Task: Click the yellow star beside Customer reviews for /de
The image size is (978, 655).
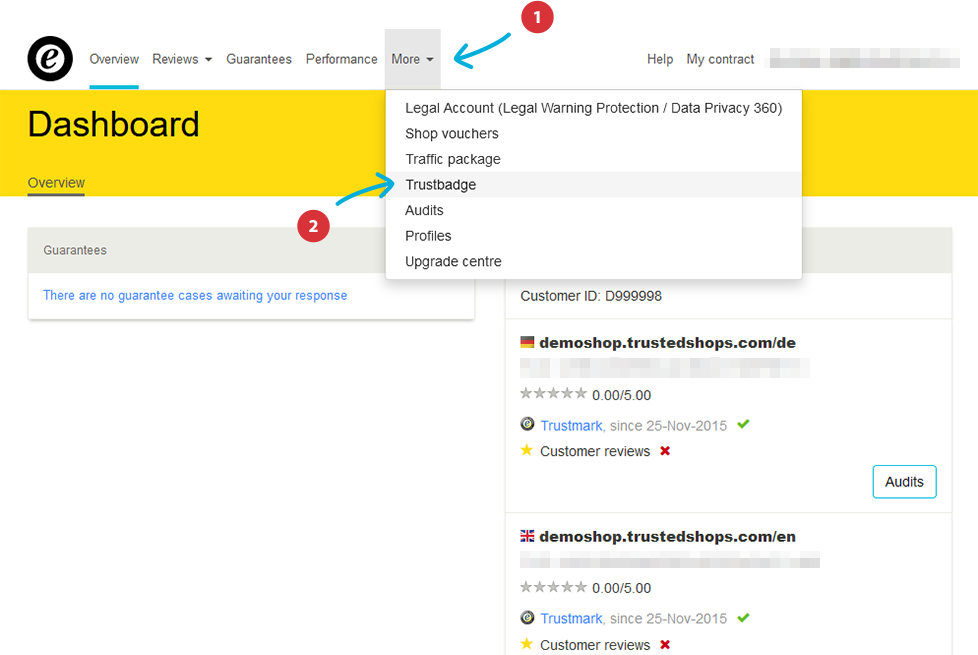Action: 526,450
